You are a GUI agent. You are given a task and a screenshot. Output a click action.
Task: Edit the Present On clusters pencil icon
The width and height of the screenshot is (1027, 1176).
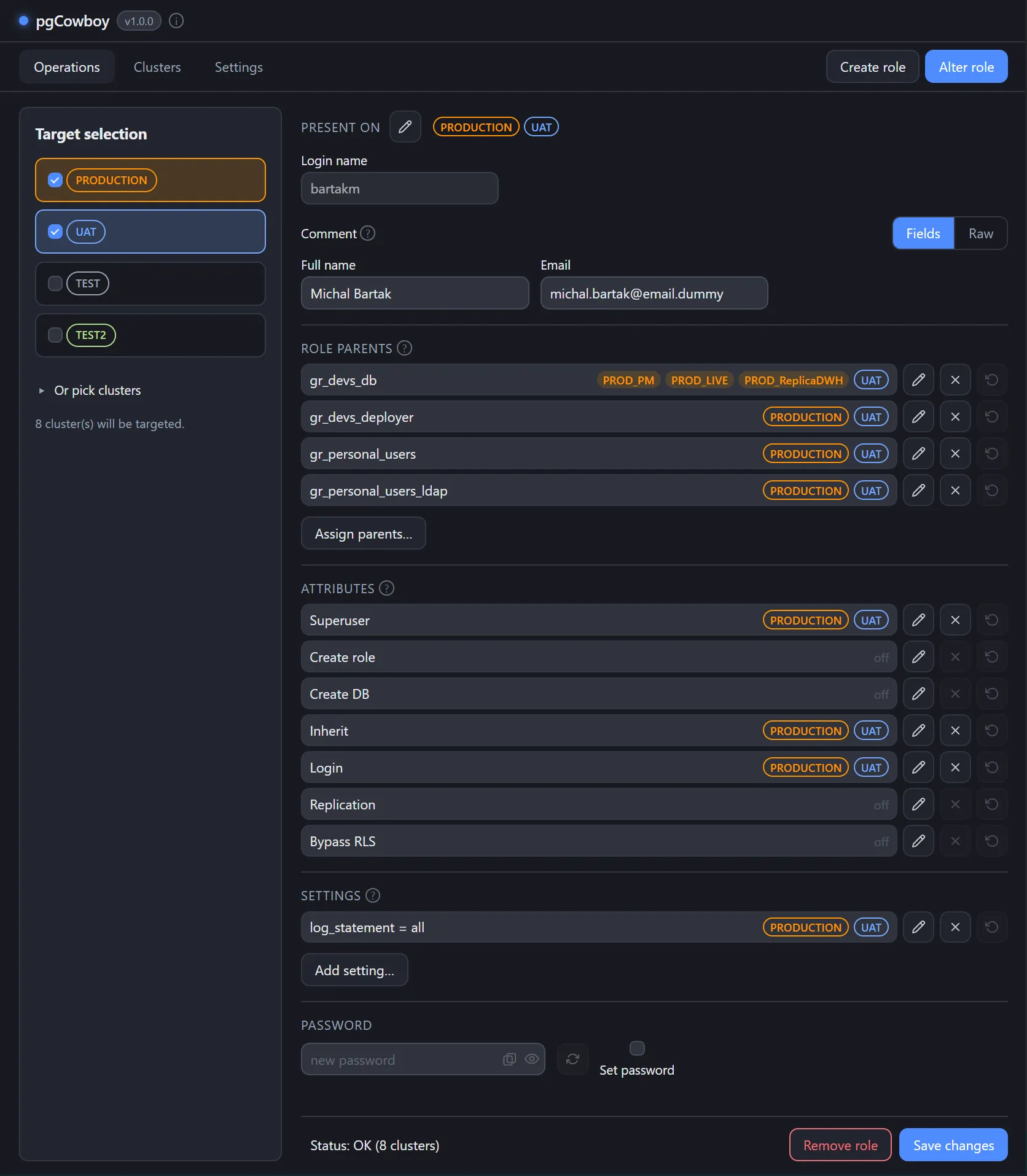[405, 127]
